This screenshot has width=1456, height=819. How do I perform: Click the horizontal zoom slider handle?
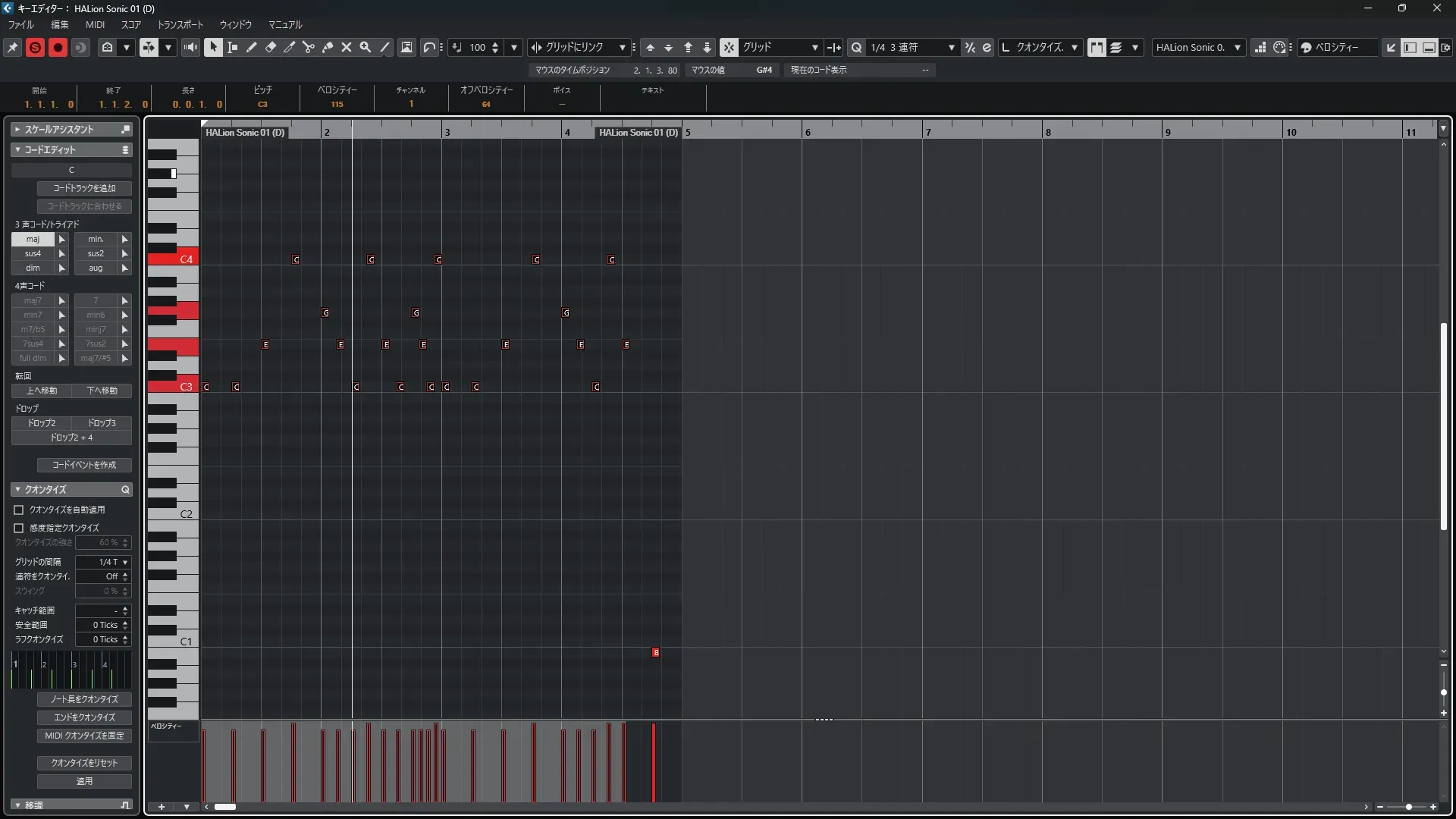point(1408,807)
